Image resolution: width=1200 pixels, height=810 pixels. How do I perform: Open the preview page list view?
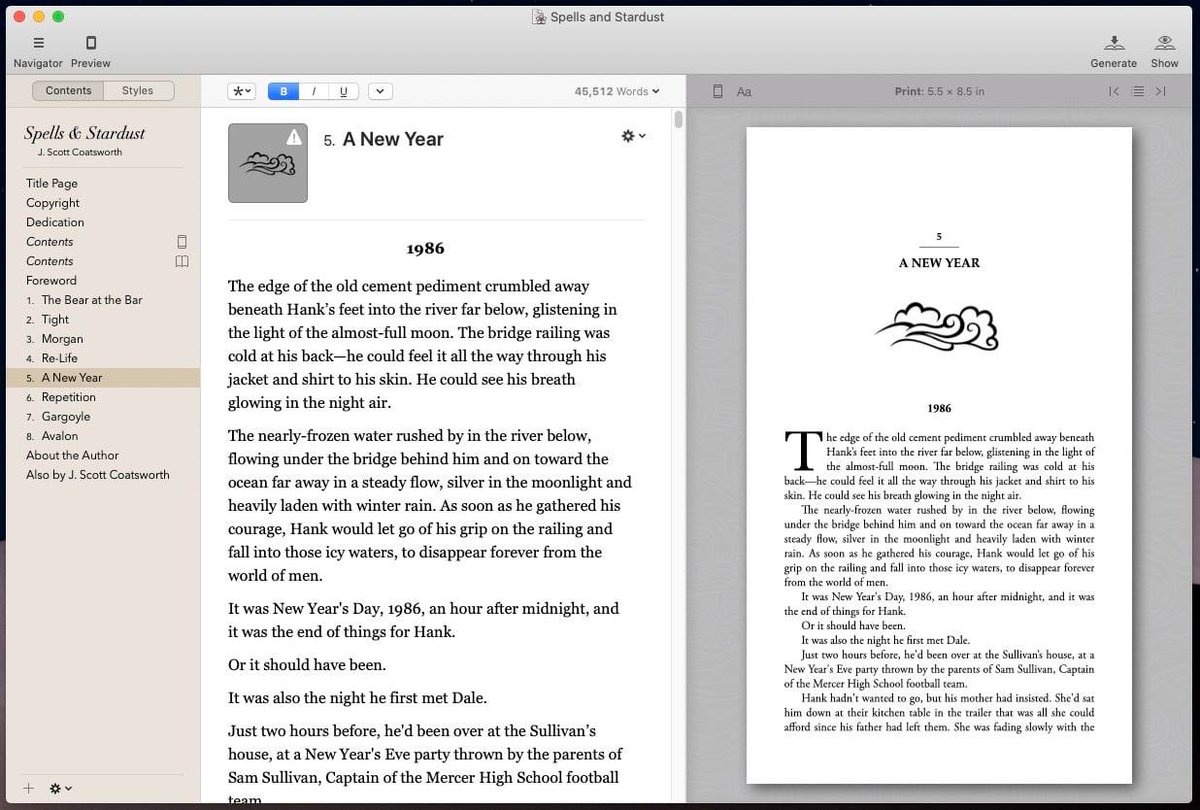click(1137, 91)
